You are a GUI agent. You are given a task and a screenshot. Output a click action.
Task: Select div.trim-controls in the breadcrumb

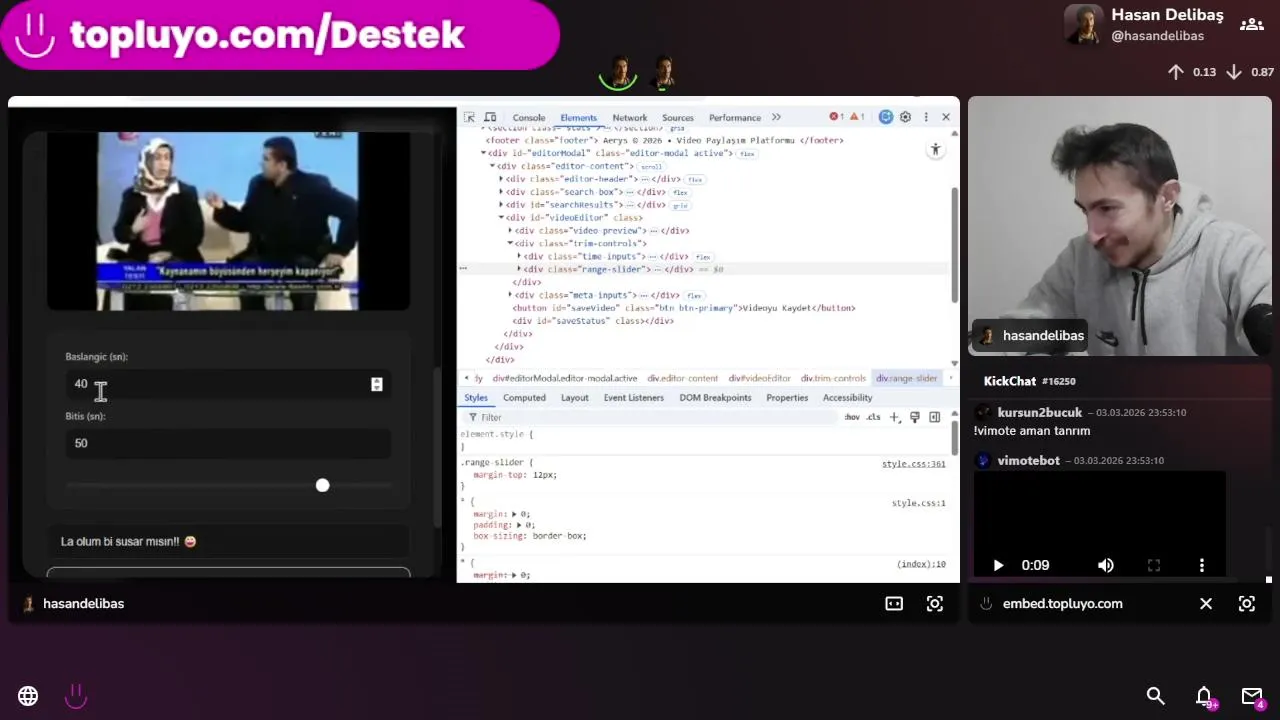coord(833,379)
